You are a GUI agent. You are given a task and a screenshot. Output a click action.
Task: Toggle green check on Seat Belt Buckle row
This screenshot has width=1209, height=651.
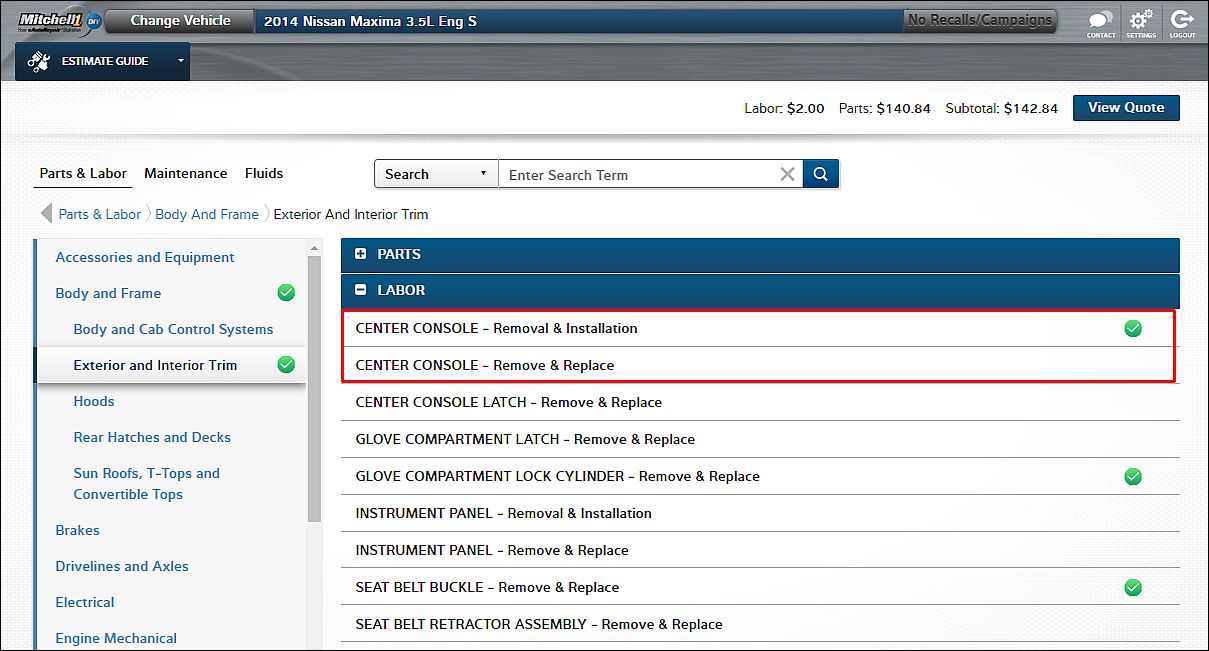click(1132, 587)
